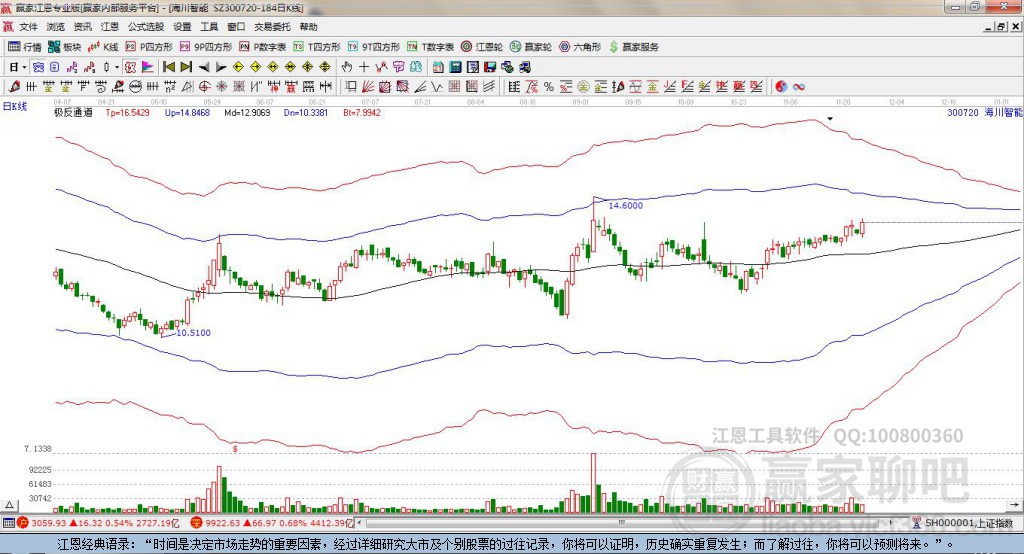
Task: Open the calculator icon
Action: 455,67
